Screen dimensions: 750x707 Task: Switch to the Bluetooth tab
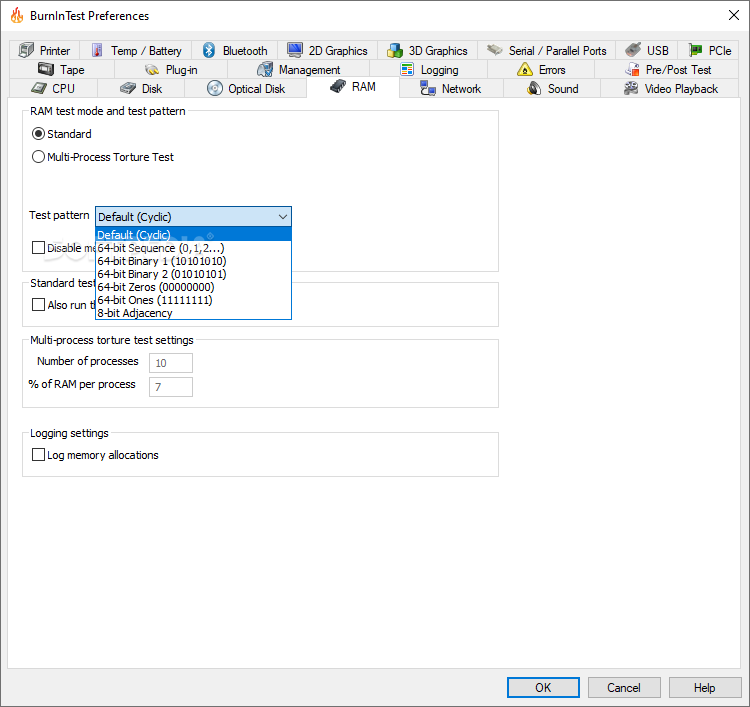click(x=234, y=50)
